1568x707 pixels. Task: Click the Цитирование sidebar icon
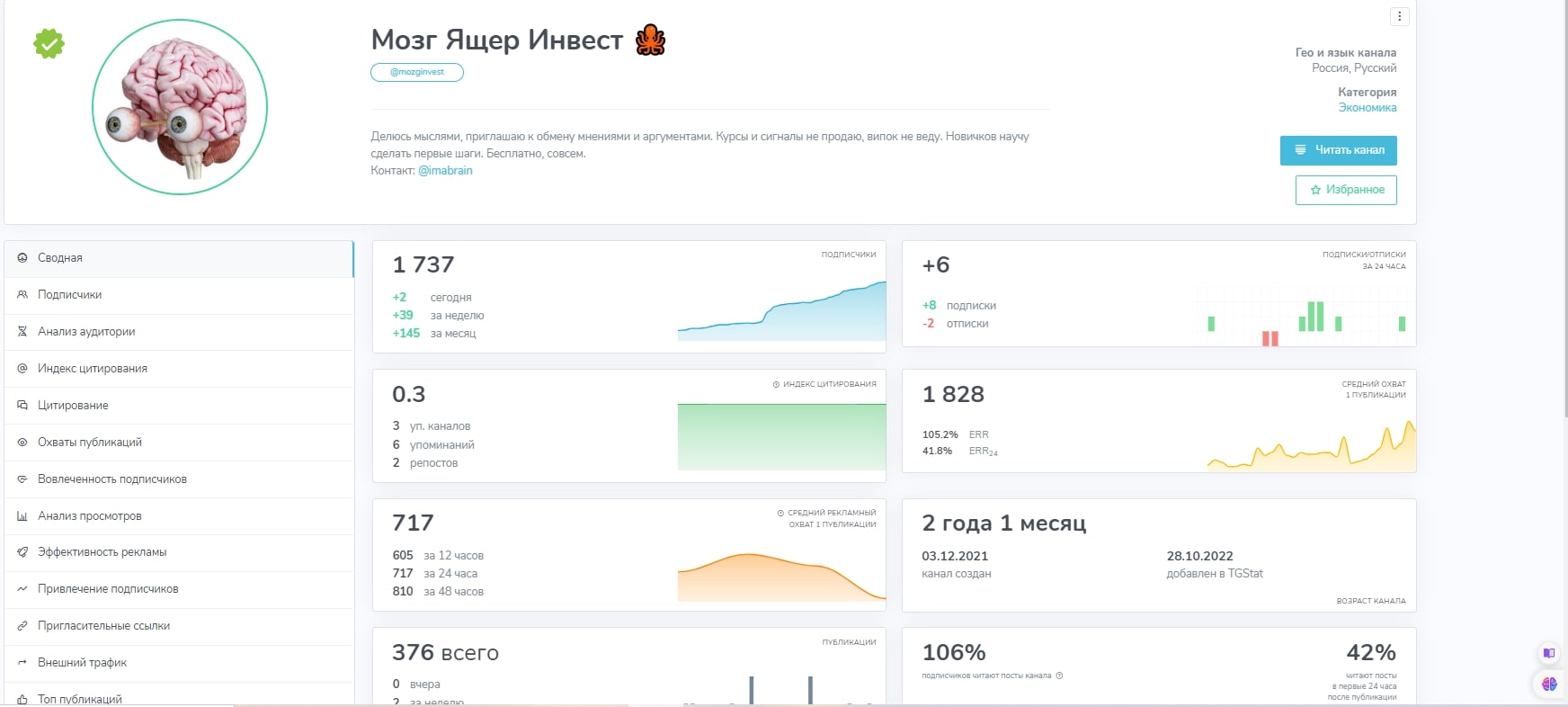pos(22,406)
